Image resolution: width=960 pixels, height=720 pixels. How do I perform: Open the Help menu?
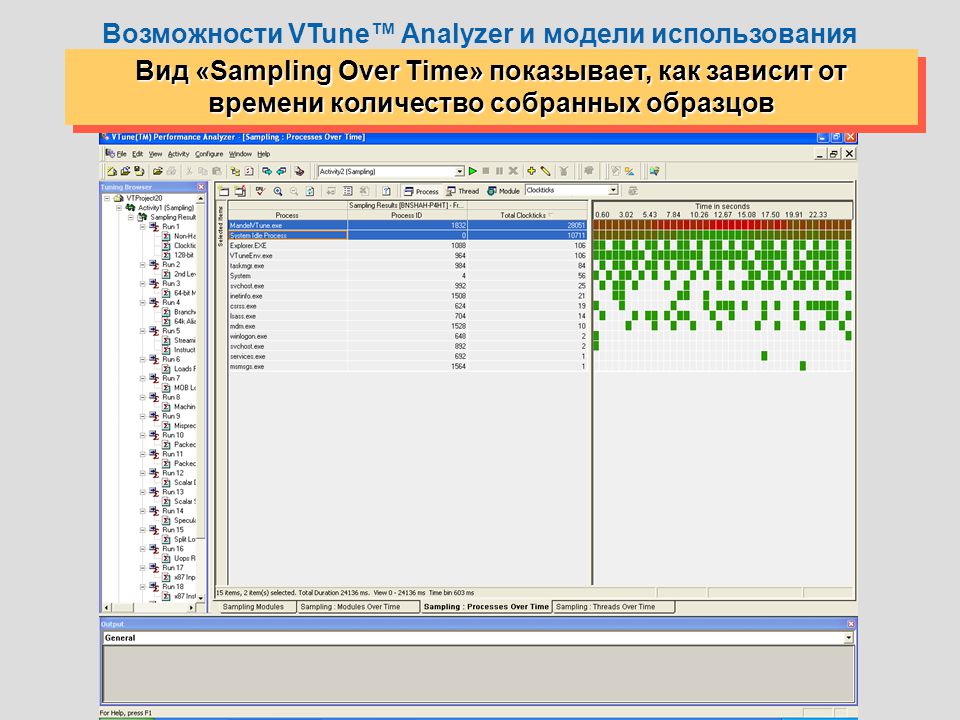coord(263,154)
